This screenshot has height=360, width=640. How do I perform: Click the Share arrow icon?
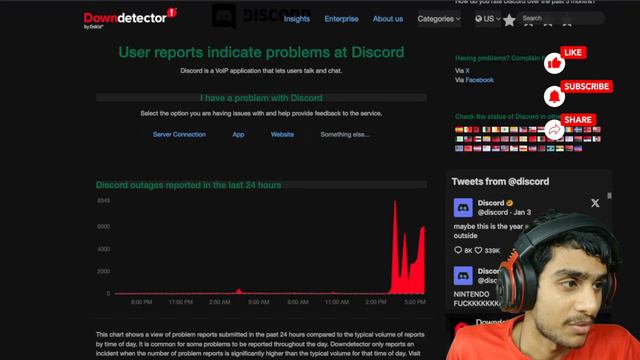[554, 130]
